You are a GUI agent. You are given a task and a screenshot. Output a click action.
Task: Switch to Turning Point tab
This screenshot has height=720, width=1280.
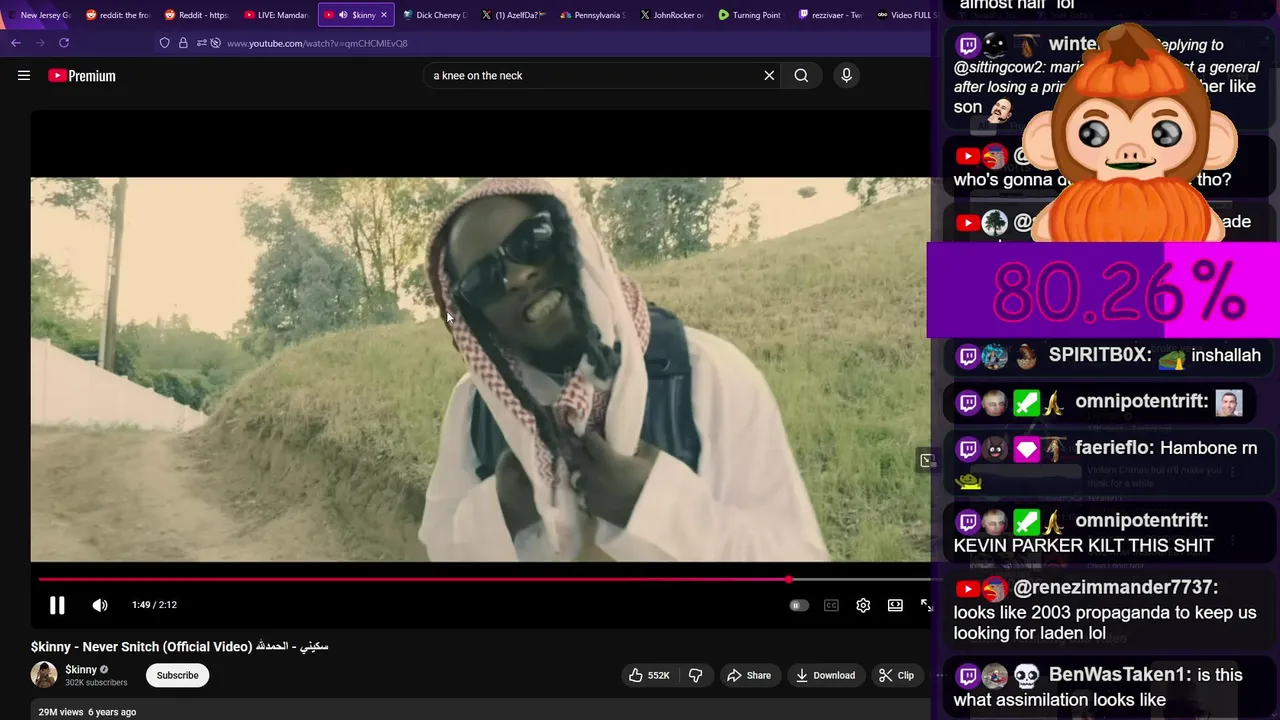click(750, 15)
